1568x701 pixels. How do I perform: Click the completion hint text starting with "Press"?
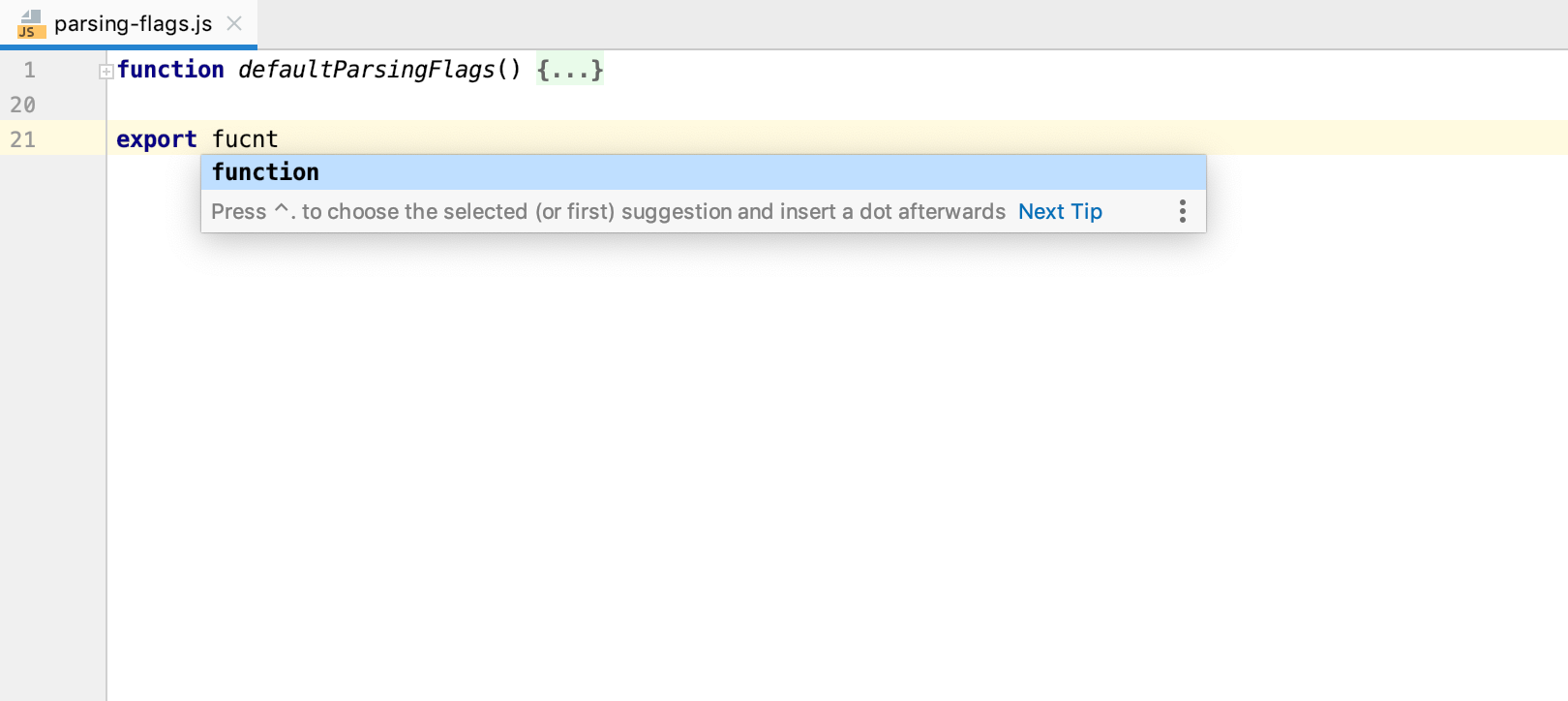(608, 212)
